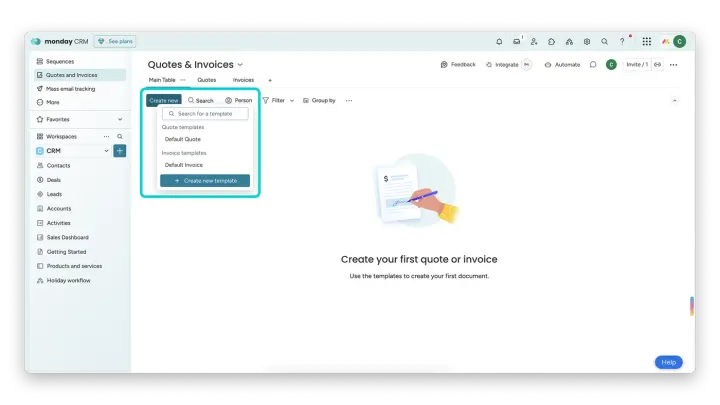The image size is (720, 405).
Task: Click the board member avatar near Invite
Action: pos(611,65)
